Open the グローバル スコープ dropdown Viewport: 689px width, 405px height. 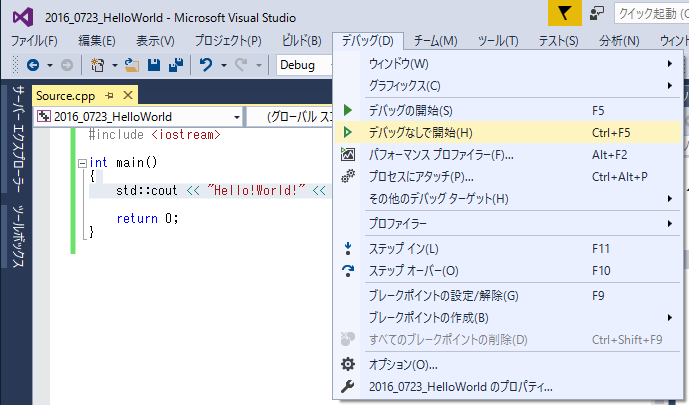coord(290,117)
